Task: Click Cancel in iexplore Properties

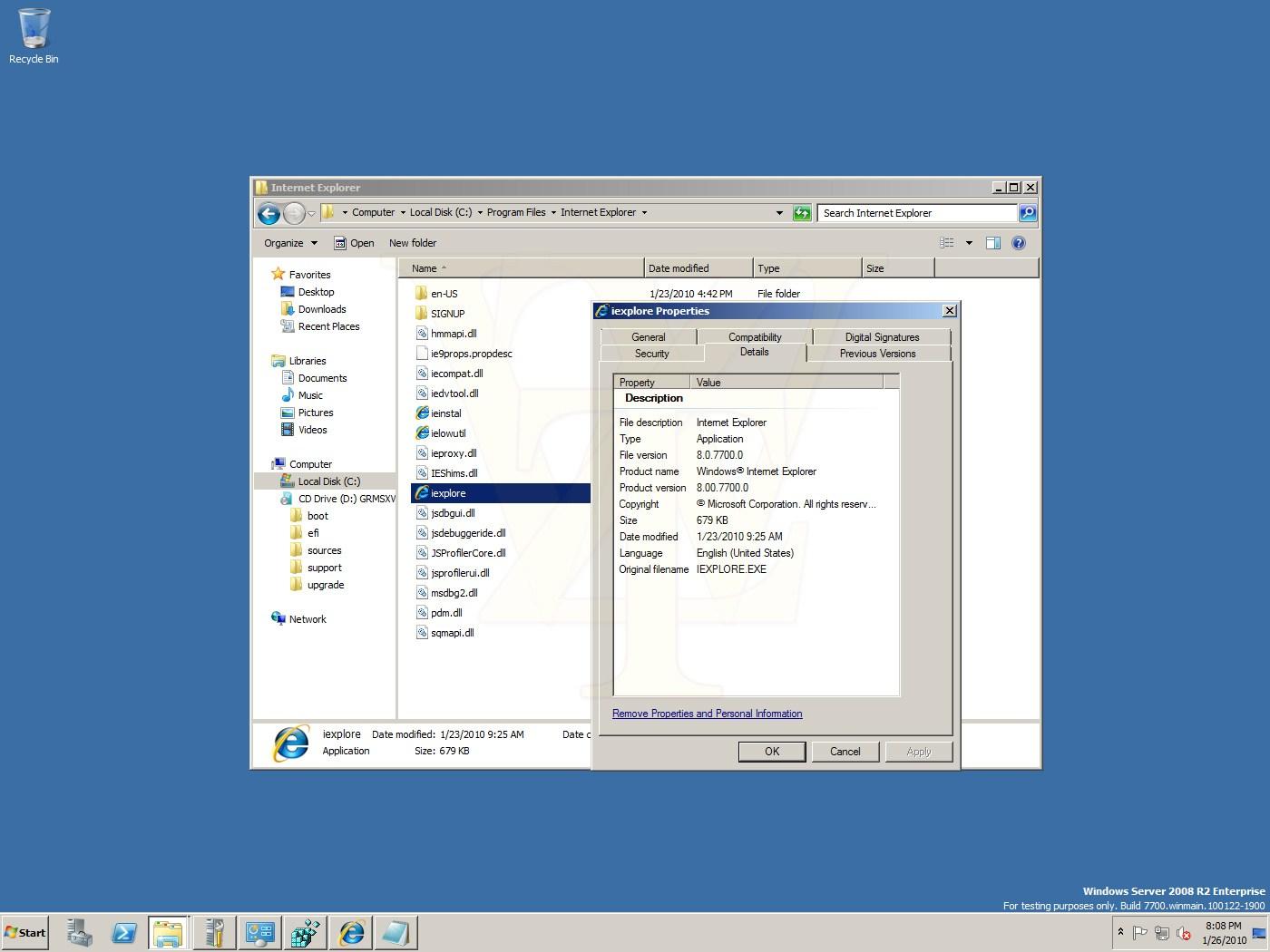Action: [x=845, y=752]
